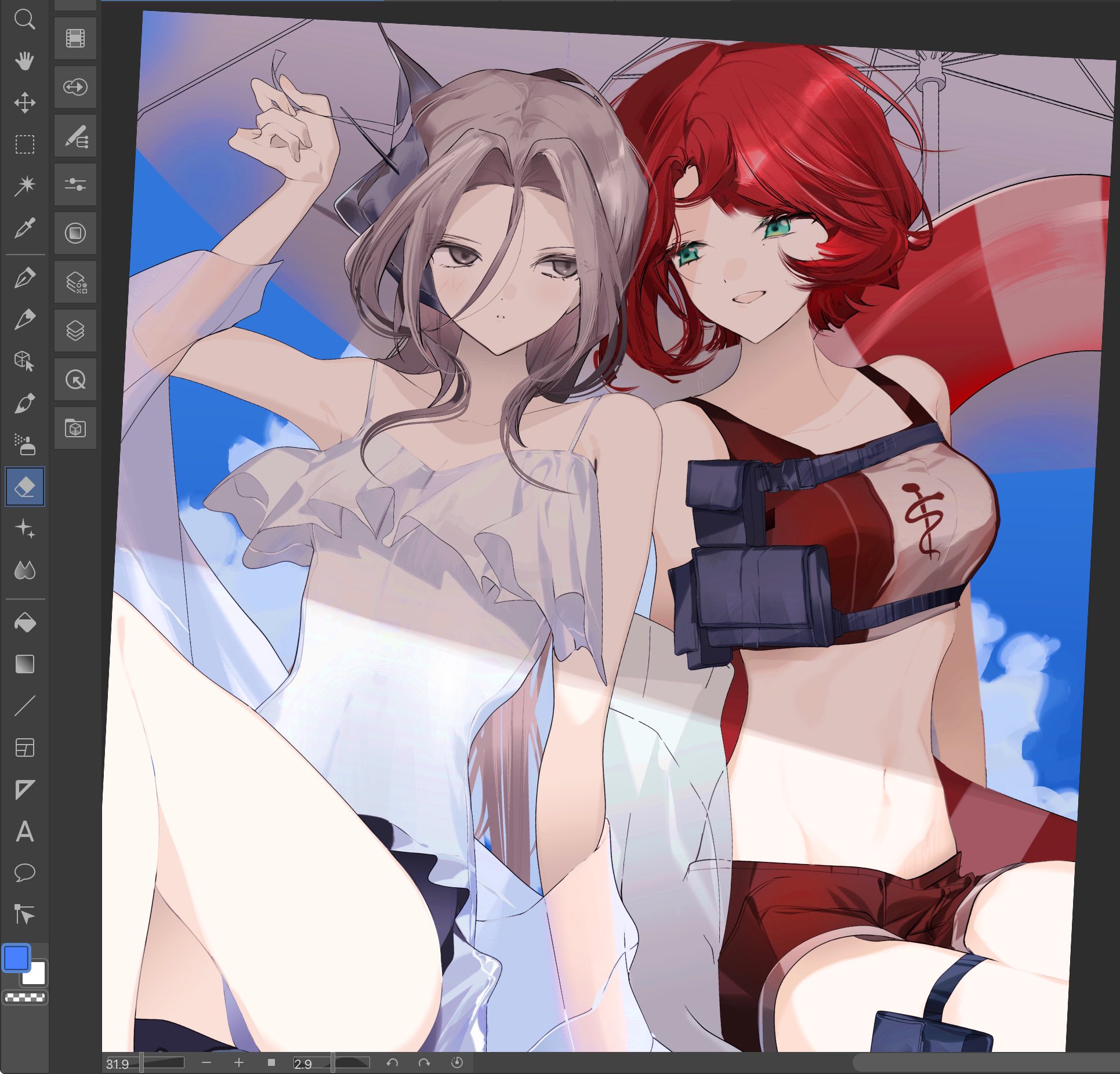1120x1074 pixels.
Task: Select the Auto select magic wand
Action: point(24,186)
